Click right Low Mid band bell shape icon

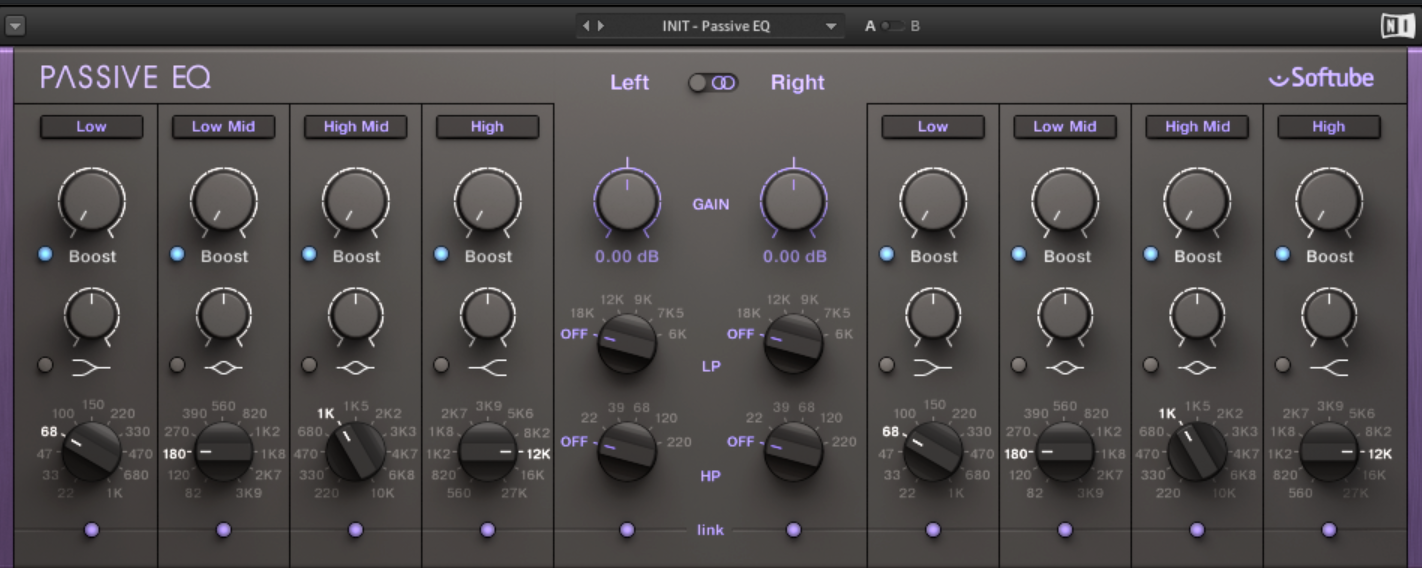pos(1064,368)
